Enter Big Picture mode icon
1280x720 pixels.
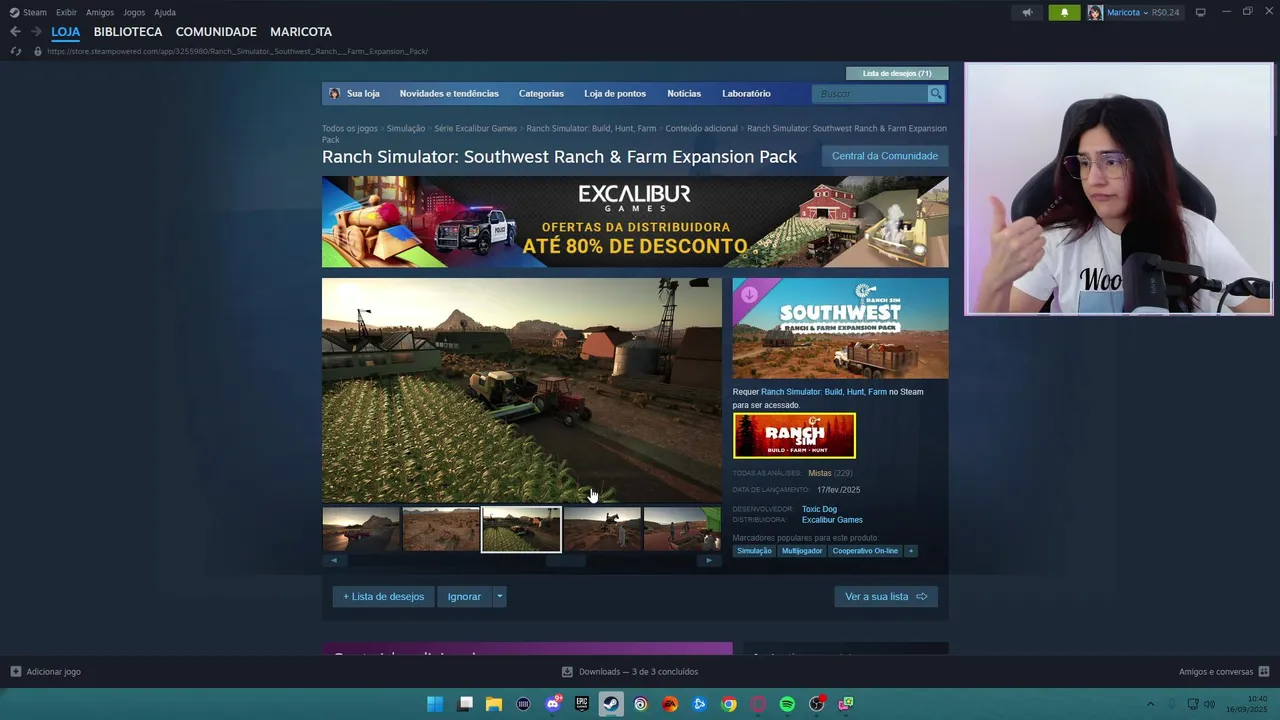pos(1201,12)
